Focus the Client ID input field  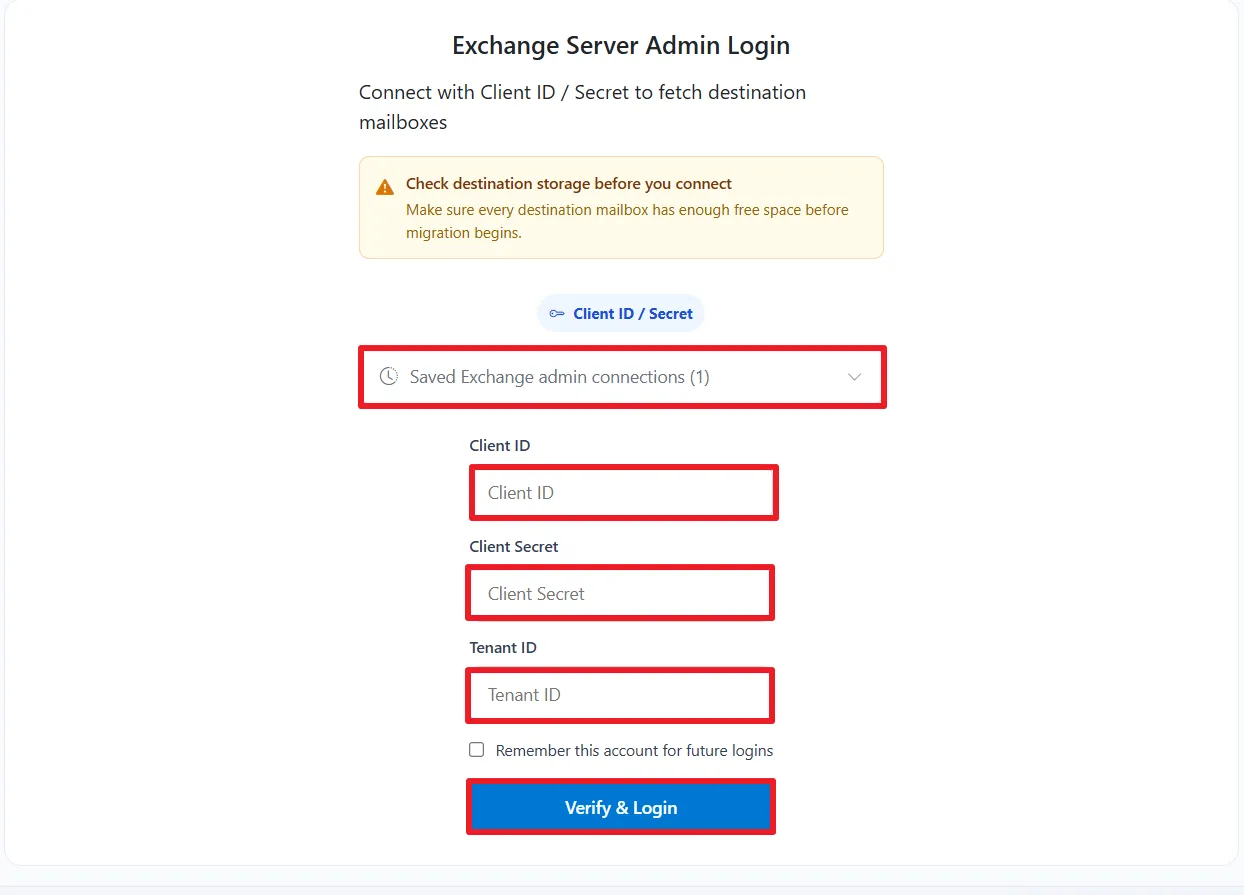[623, 493]
